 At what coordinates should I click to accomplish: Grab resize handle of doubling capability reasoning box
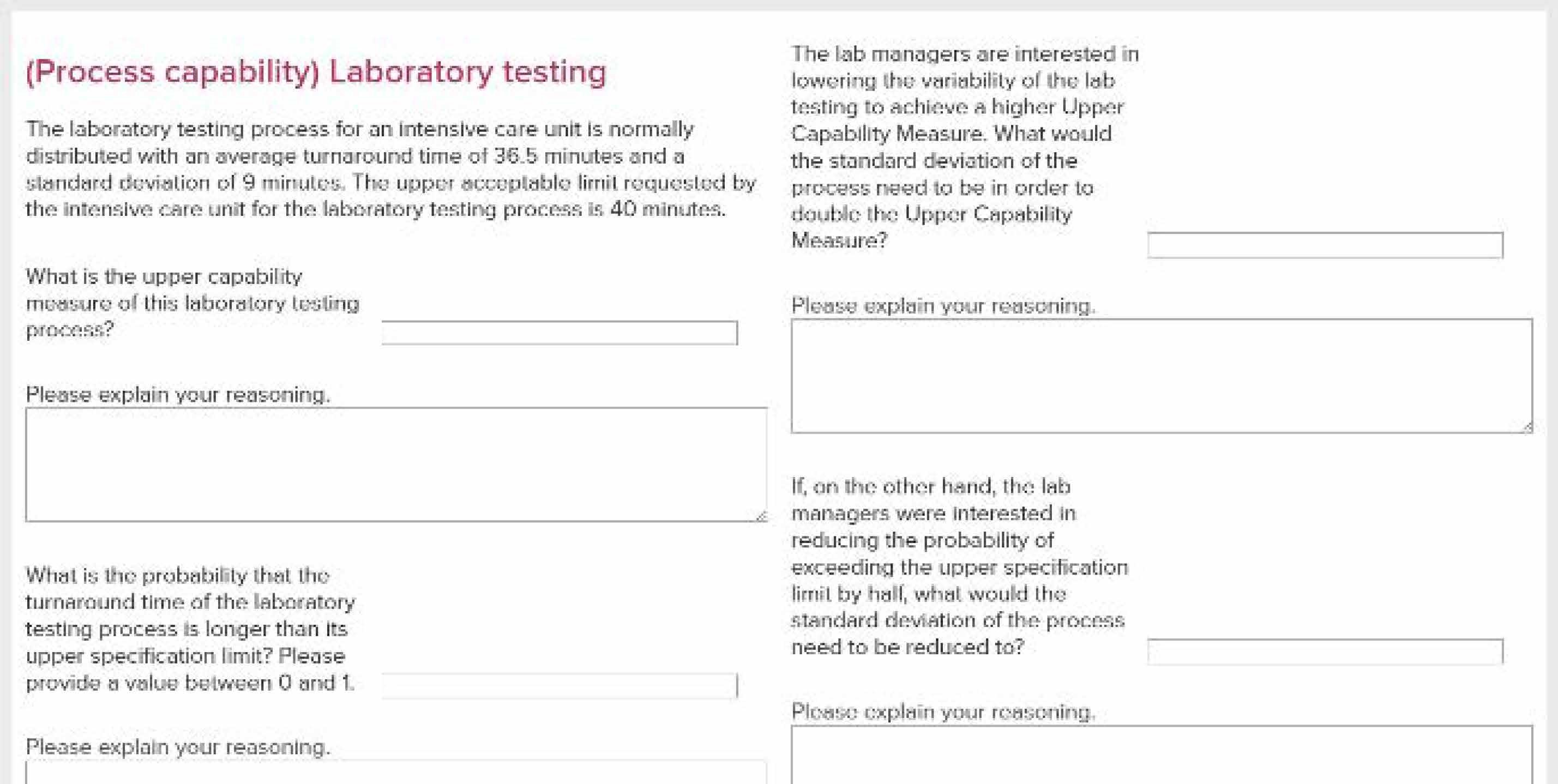tap(1527, 427)
